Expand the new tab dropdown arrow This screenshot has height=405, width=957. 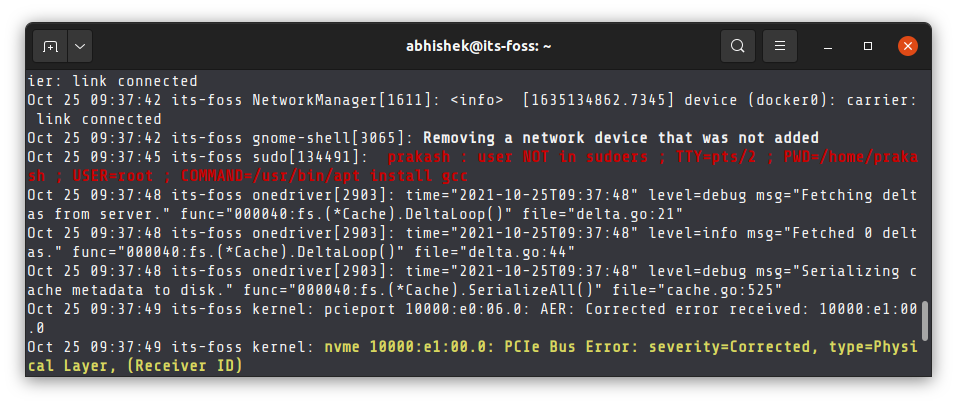(80, 46)
